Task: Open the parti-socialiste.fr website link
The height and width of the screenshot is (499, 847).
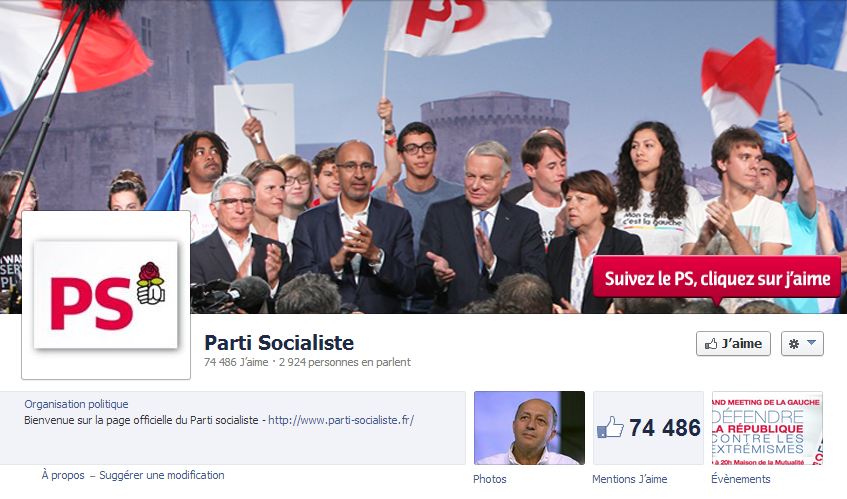Action: (341, 420)
